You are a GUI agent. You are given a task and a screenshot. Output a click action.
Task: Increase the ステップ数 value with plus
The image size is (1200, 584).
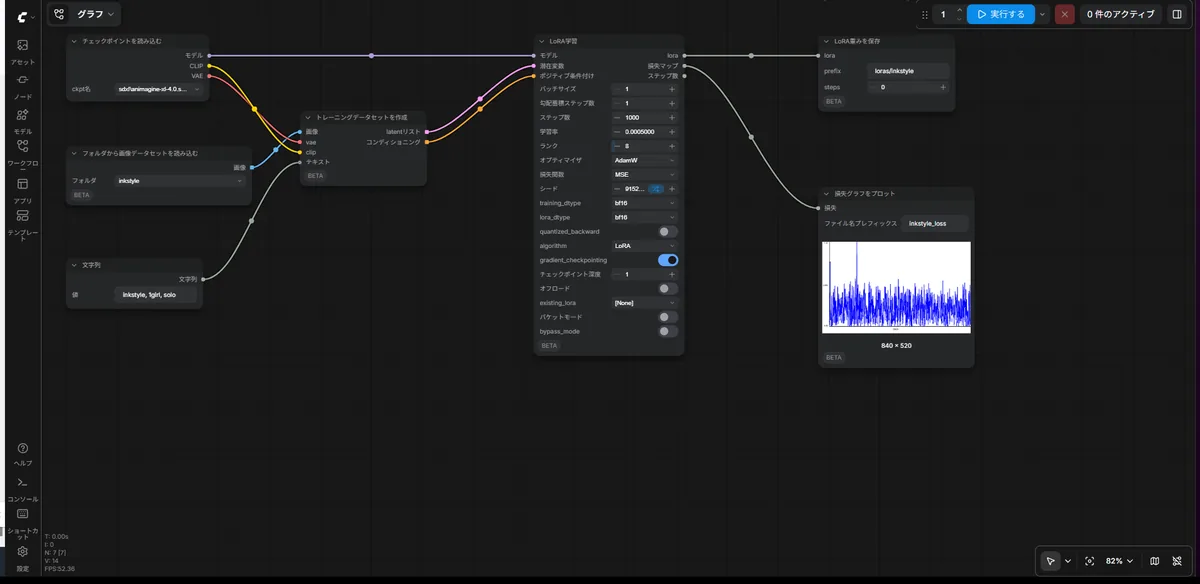672,117
